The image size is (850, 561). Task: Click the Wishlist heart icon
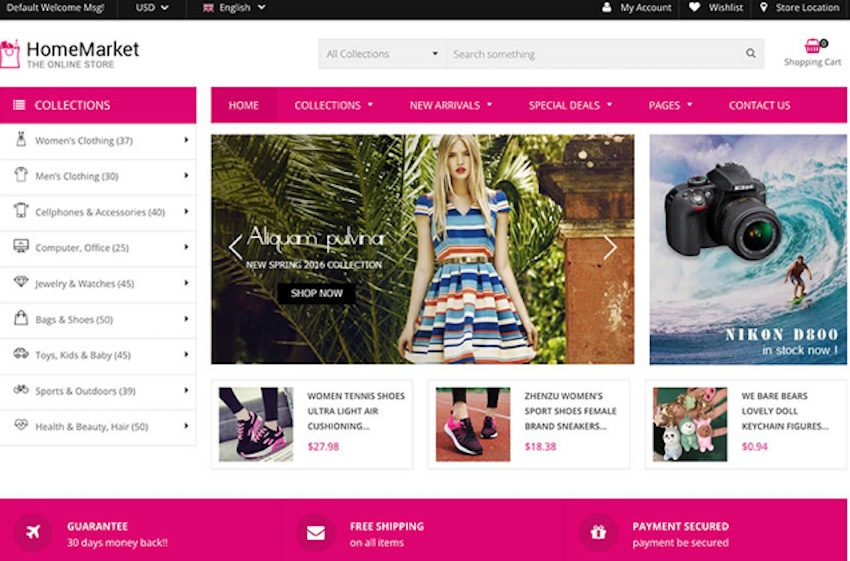pos(694,8)
